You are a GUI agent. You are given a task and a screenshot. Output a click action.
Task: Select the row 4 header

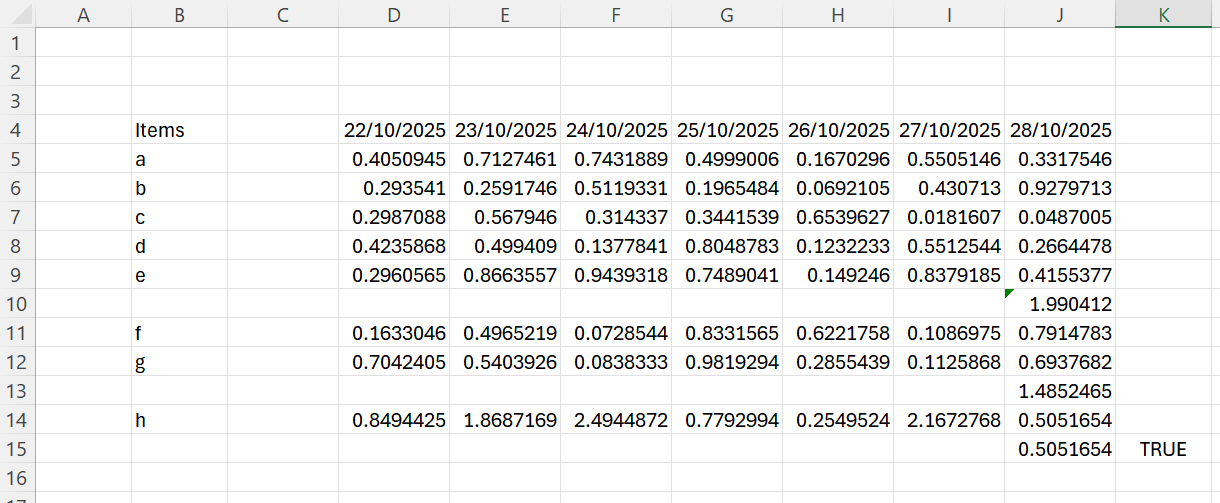[x=17, y=130]
